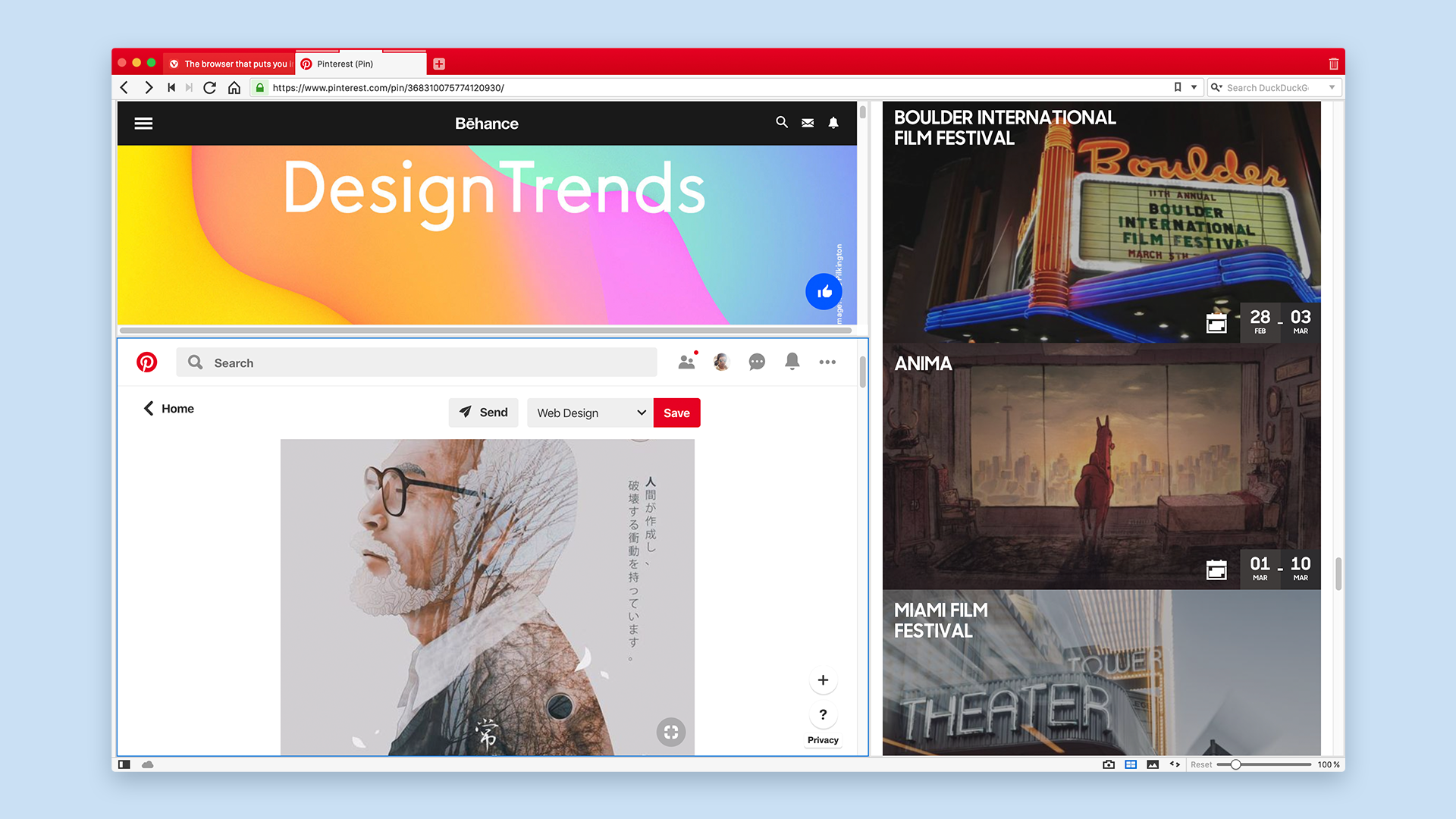The height and width of the screenshot is (819, 1456).
Task: Click the Behance panel horizontal scrollbar
Action: [x=485, y=331]
